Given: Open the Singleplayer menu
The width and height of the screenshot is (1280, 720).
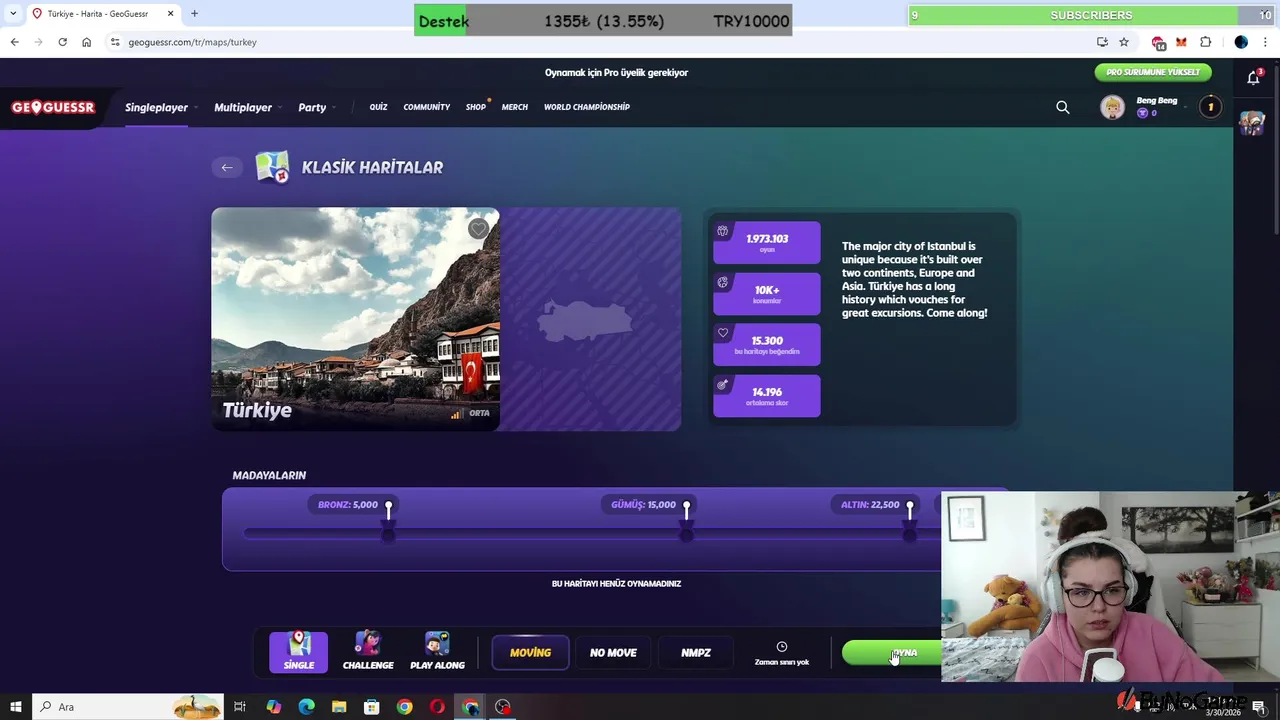Looking at the screenshot, I should (x=156, y=107).
